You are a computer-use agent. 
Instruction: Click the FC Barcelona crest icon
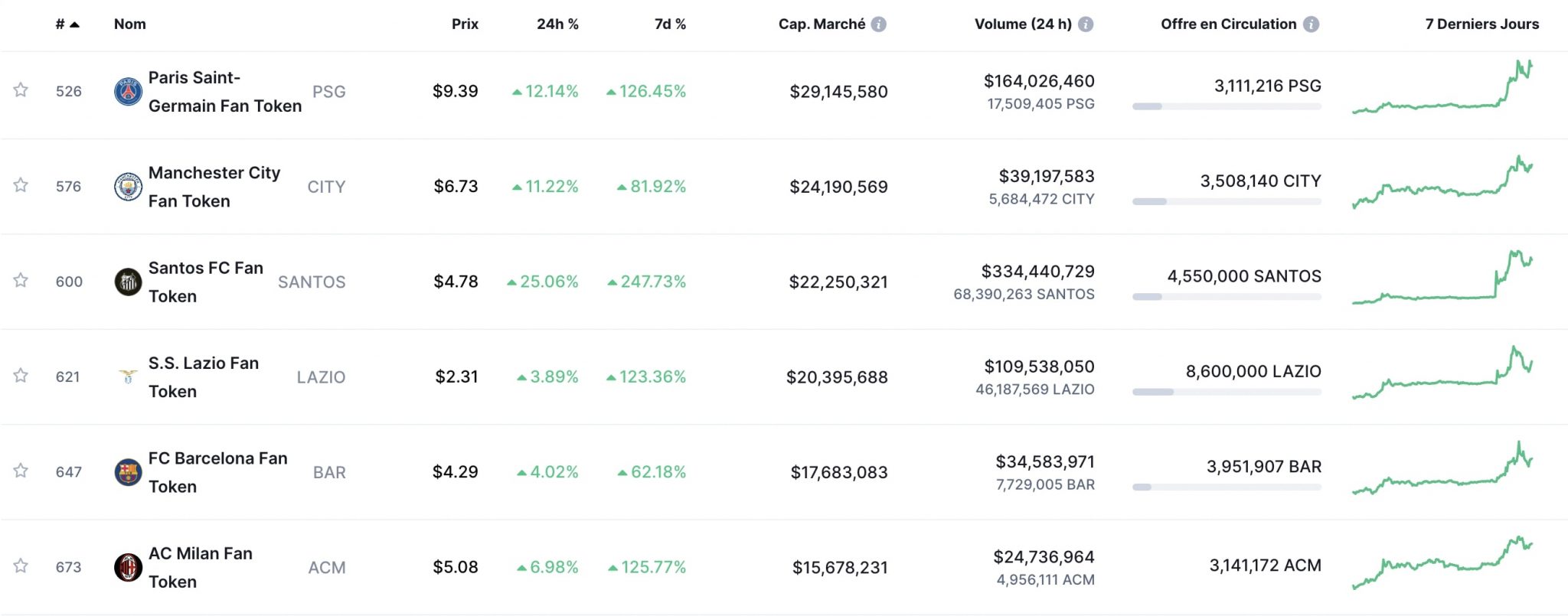coord(128,472)
